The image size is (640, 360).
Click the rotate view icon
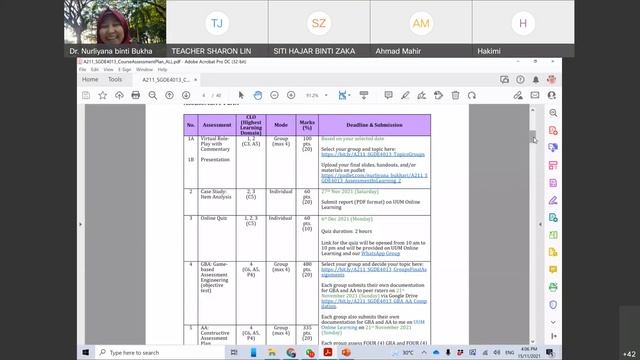(472, 96)
